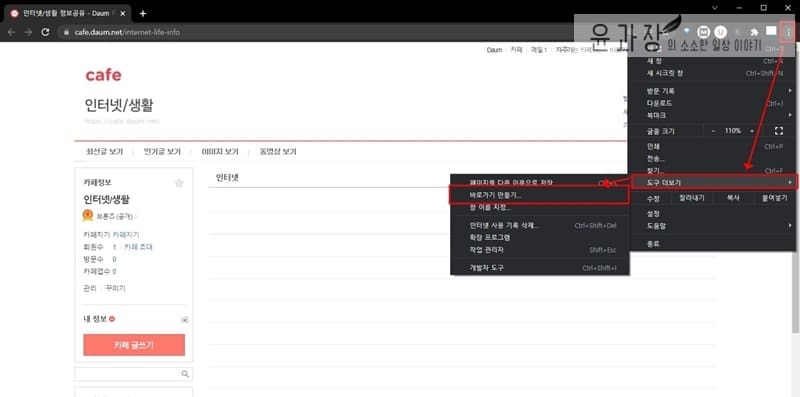The image size is (800, 397).
Task: Open the 최신글 보기 tab
Action: 105,152
